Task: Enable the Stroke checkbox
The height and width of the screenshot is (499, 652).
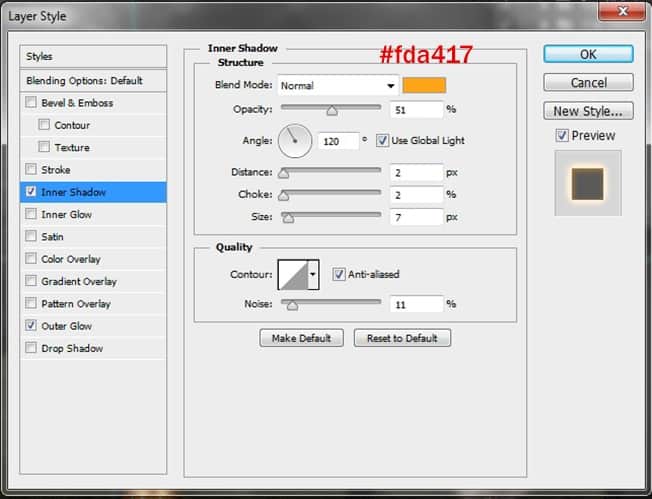Action: tap(31, 169)
